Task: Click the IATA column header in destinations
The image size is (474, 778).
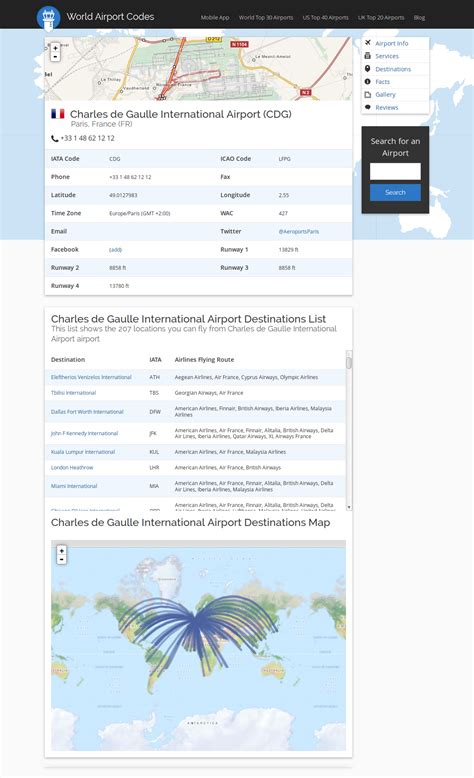Action: tap(155, 360)
